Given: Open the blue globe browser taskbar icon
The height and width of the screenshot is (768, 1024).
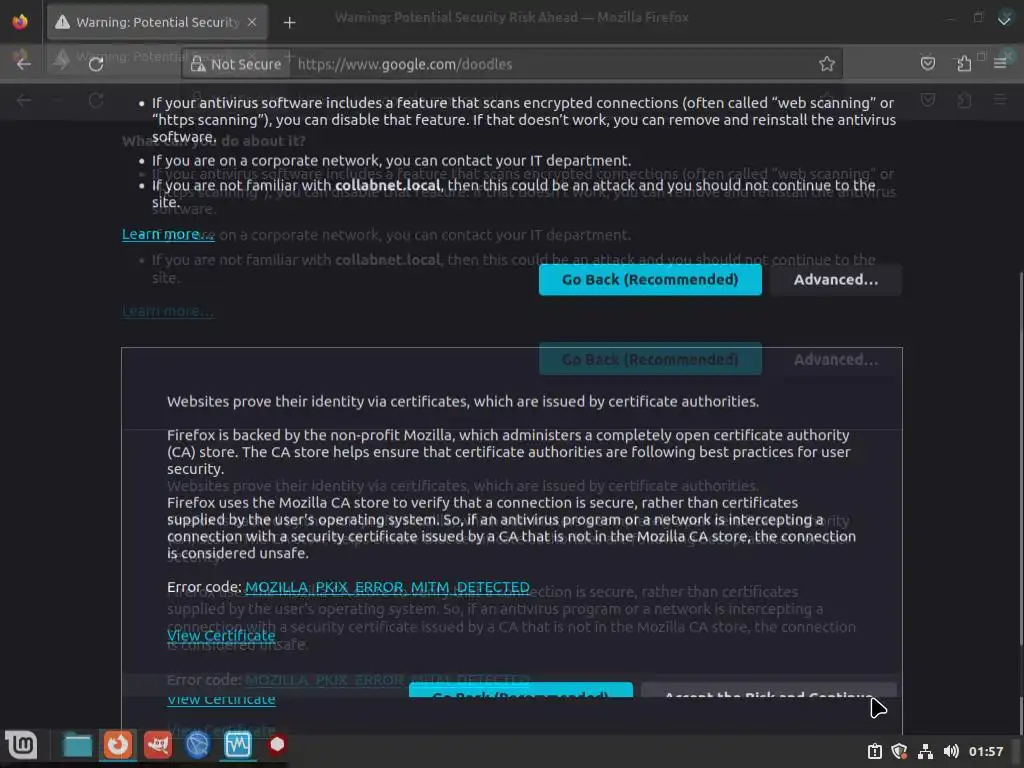Looking at the screenshot, I should 197,744.
